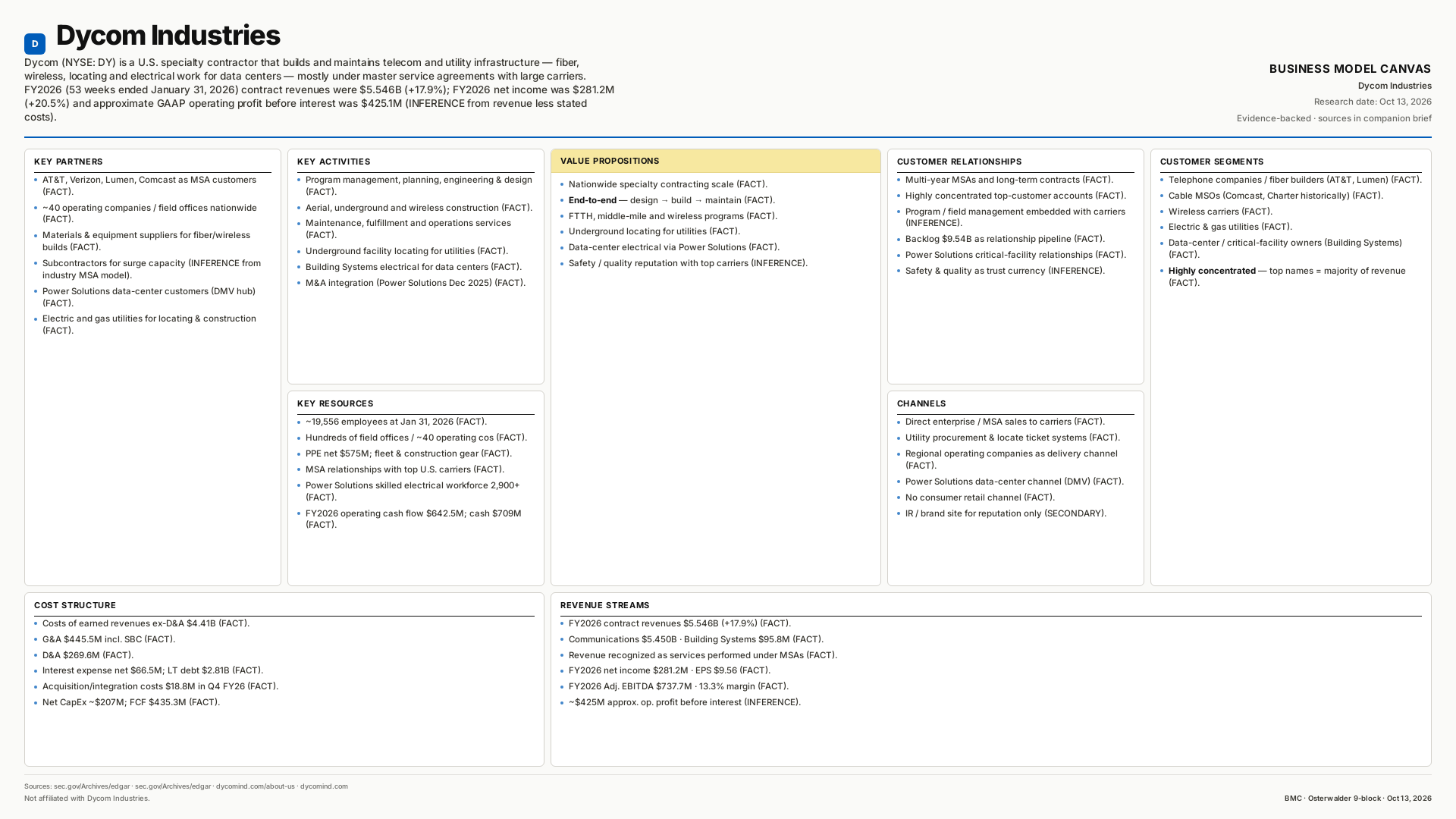Click the Cost Structure heading
The width and height of the screenshot is (1456, 819).
point(75,605)
